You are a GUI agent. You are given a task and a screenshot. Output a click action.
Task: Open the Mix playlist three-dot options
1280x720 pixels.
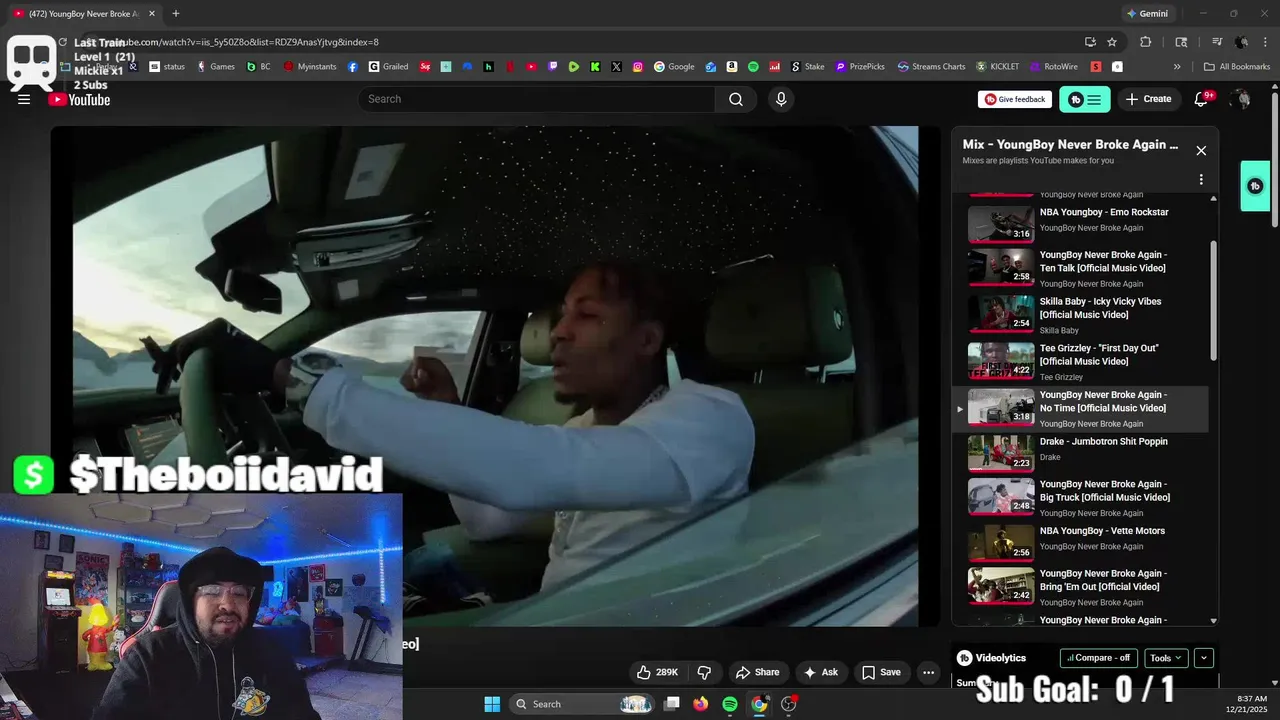click(x=1201, y=180)
